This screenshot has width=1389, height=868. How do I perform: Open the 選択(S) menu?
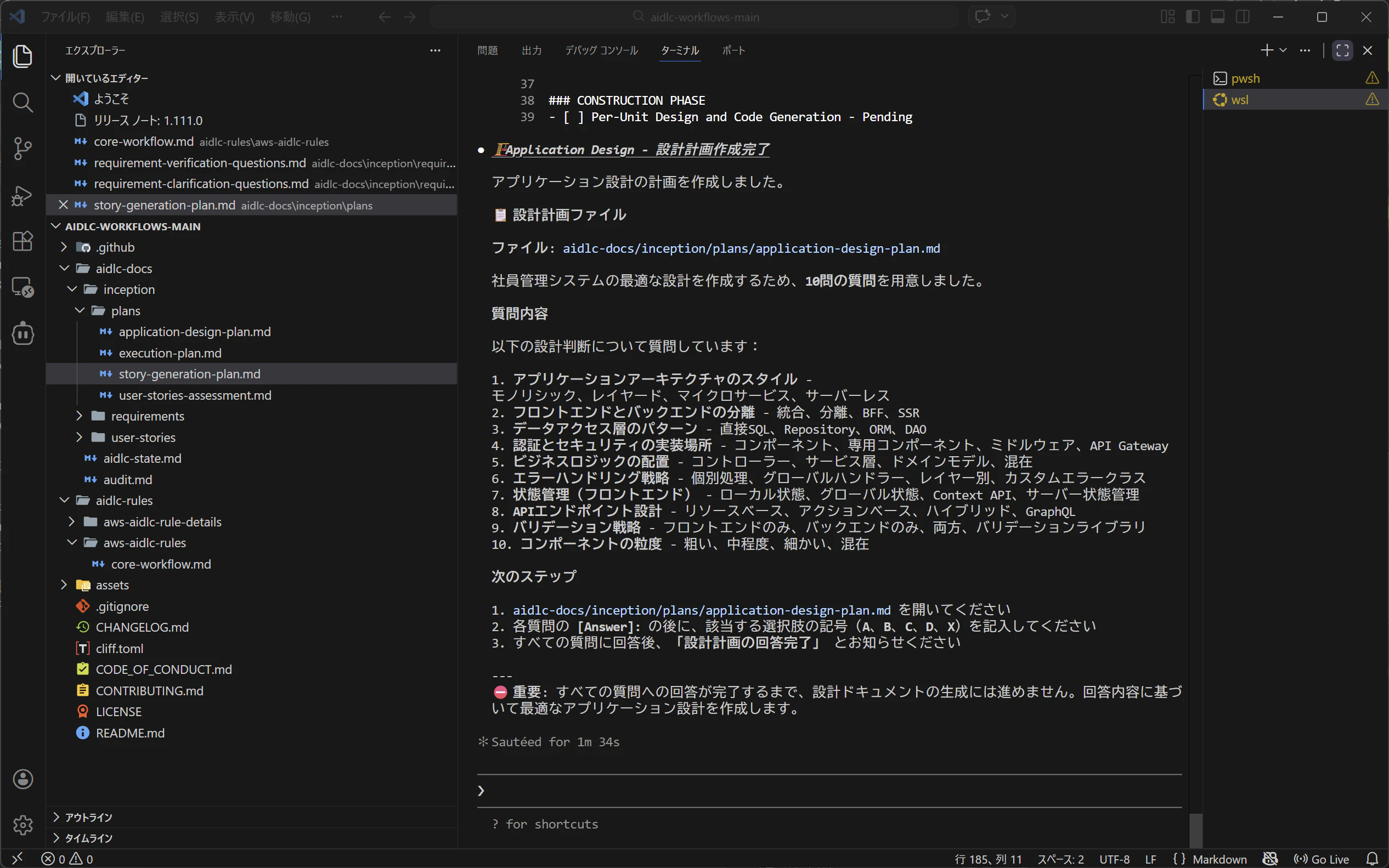179,17
